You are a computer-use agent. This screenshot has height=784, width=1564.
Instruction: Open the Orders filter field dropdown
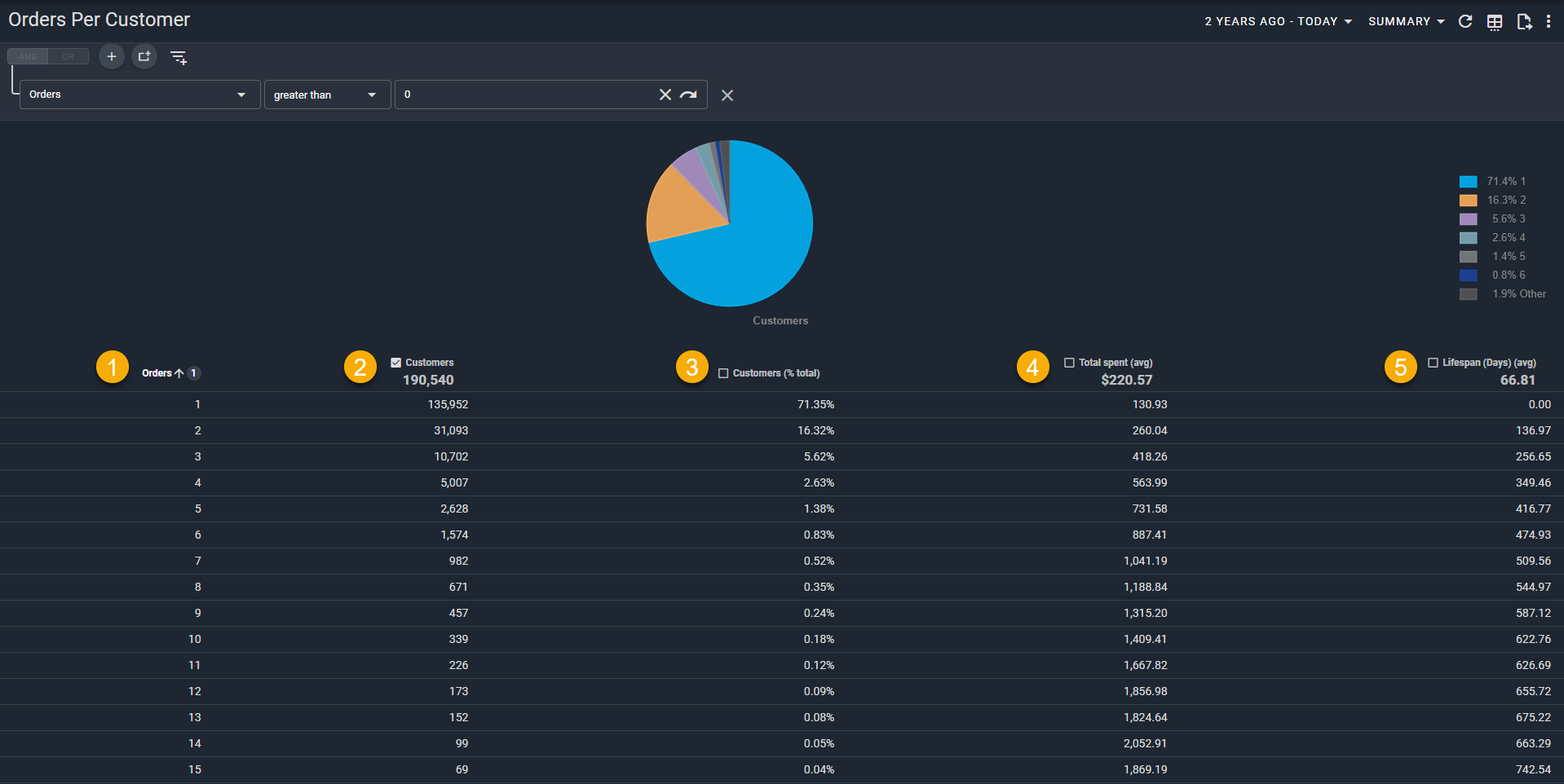[x=139, y=95]
